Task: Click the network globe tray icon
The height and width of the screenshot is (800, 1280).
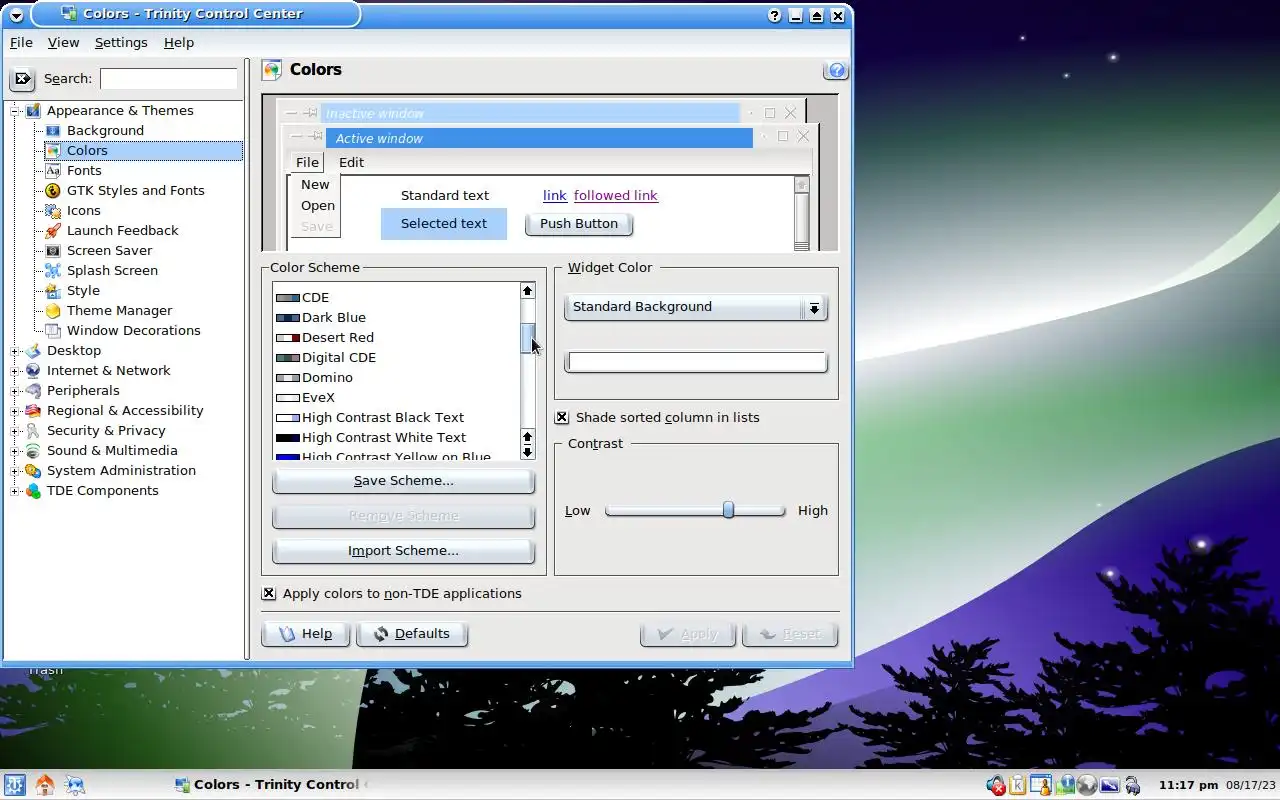Action: [x=1087, y=785]
